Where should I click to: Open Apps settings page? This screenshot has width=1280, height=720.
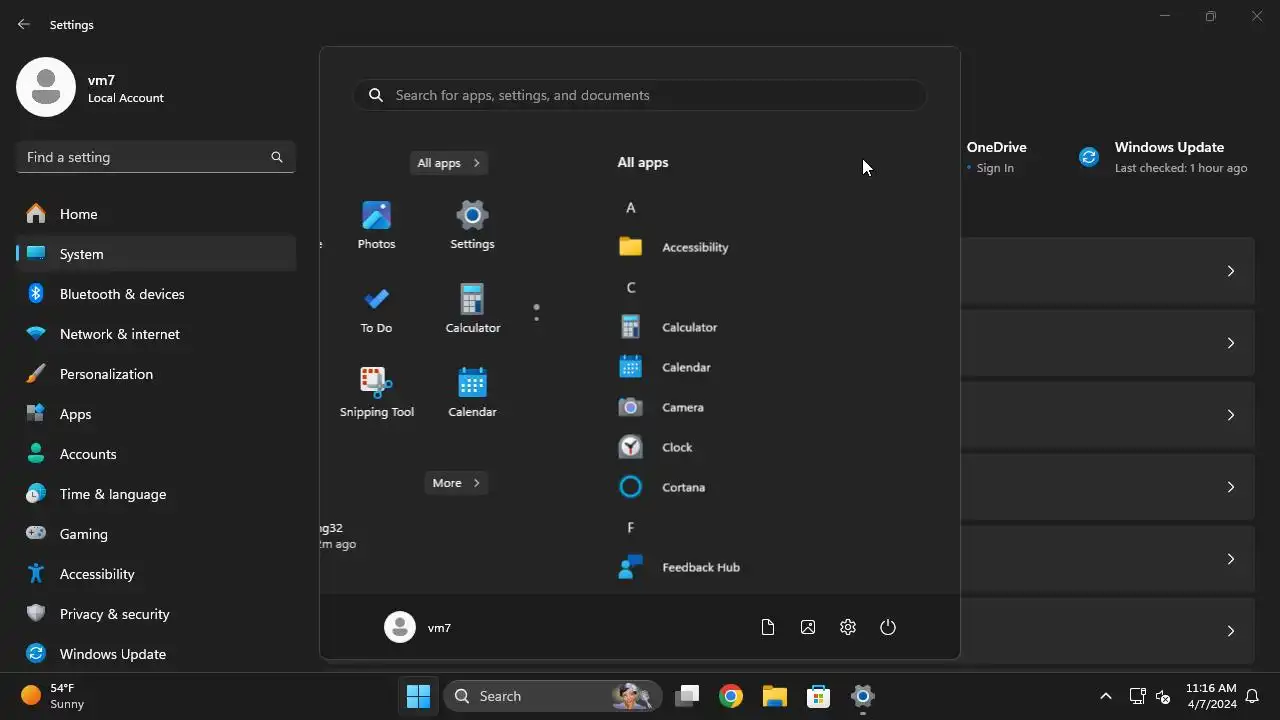click(156, 414)
